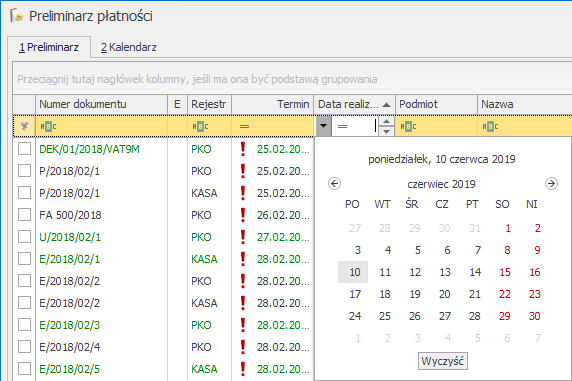Click overdue exclamation icon for FA 500/2018

click(x=243, y=215)
